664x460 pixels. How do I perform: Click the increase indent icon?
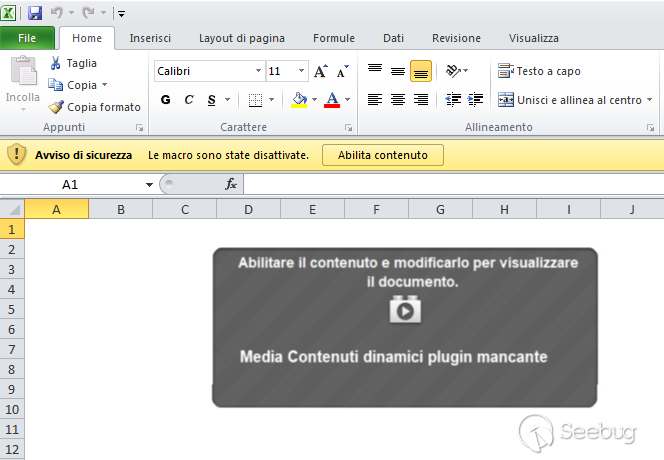[x=475, y=99]
